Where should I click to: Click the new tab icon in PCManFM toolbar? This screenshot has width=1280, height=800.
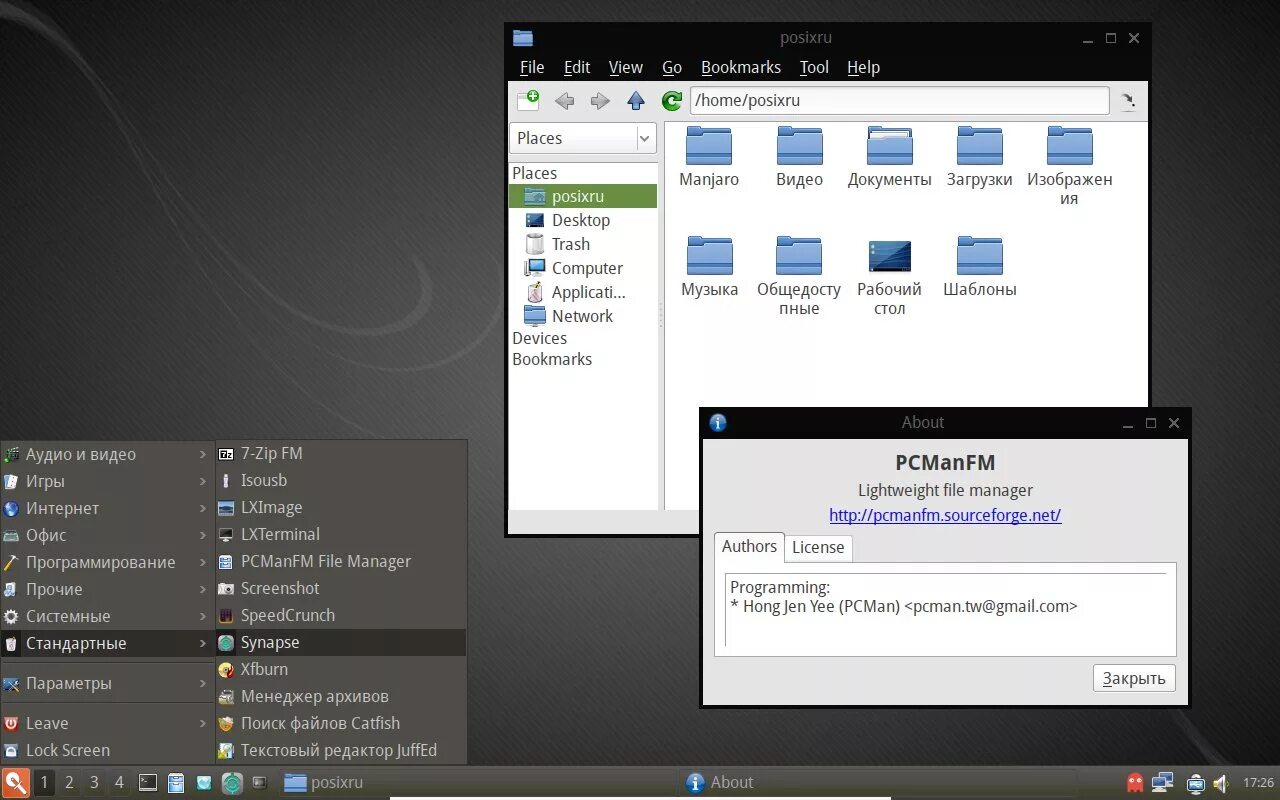click(528, 100)
